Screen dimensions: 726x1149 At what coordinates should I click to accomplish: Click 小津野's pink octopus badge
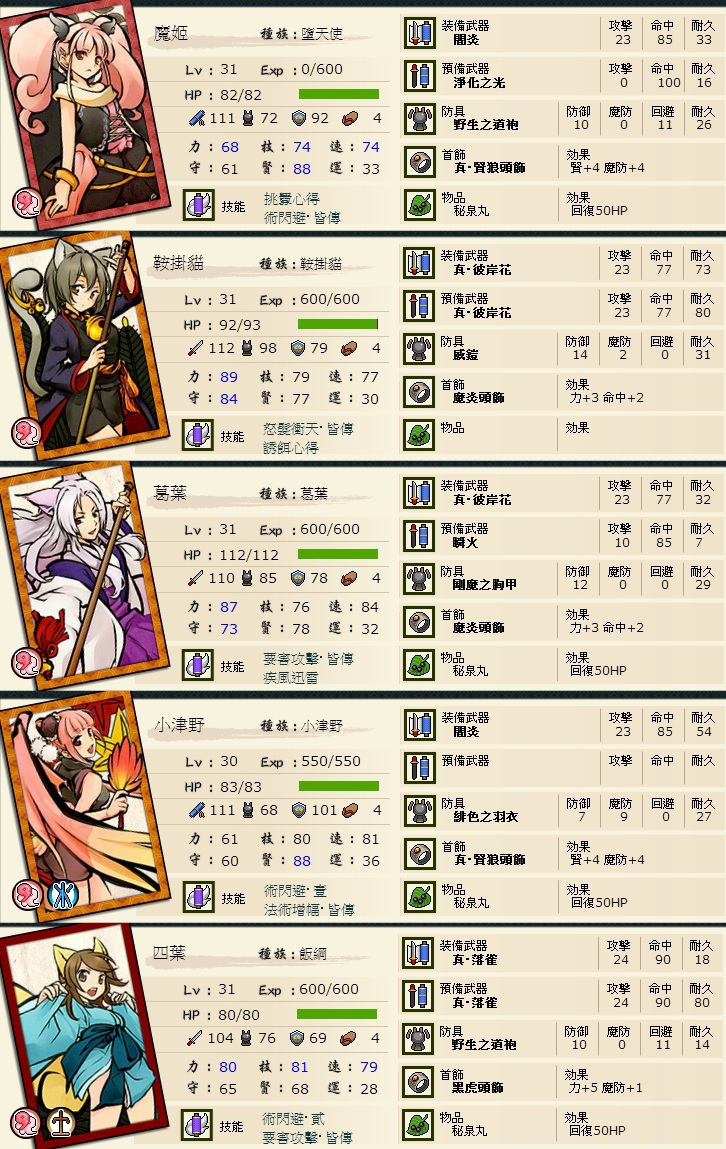(26, 895)
